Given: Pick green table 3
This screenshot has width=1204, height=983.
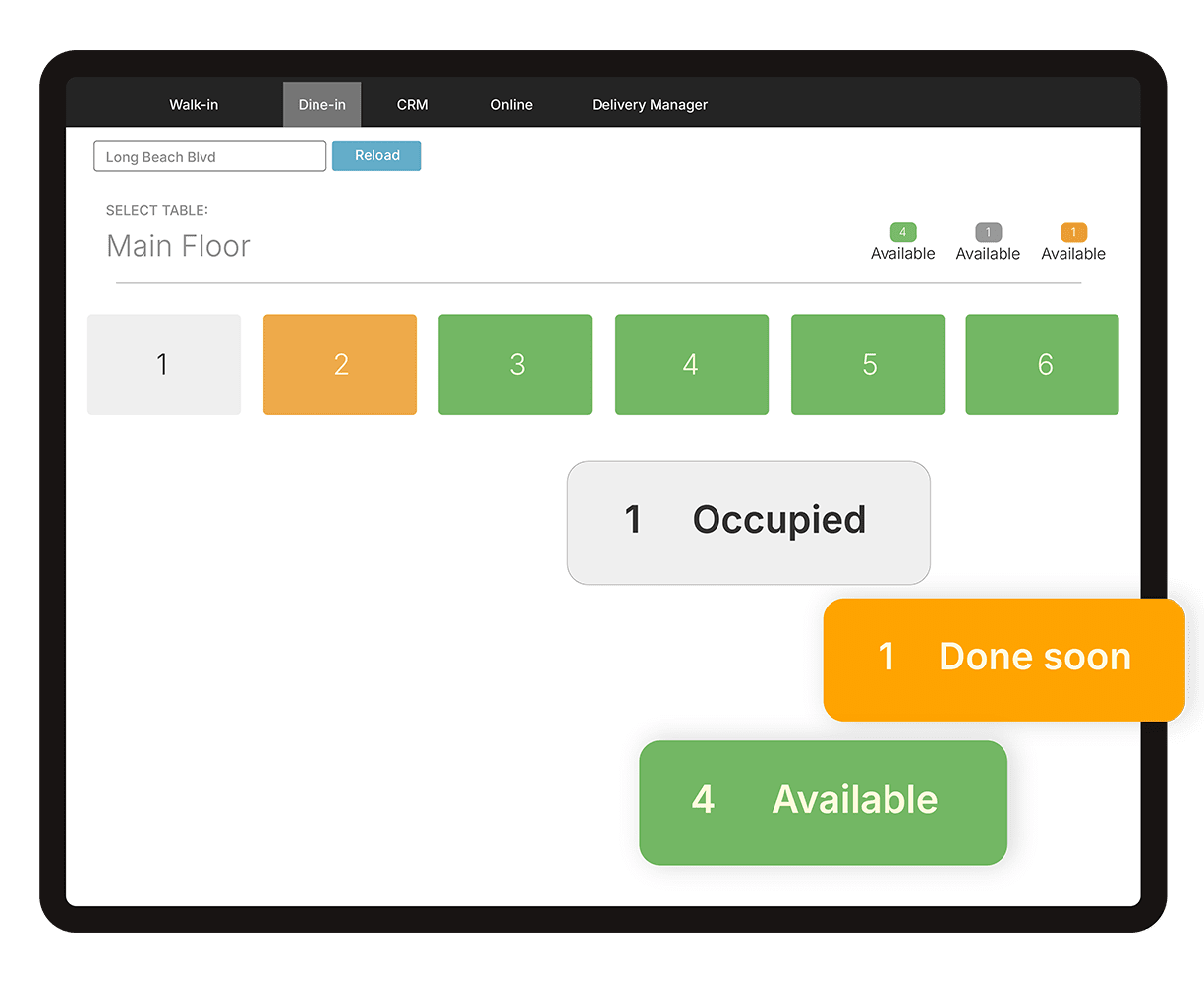Looking at the screenshot, I should tap(515, 365).
